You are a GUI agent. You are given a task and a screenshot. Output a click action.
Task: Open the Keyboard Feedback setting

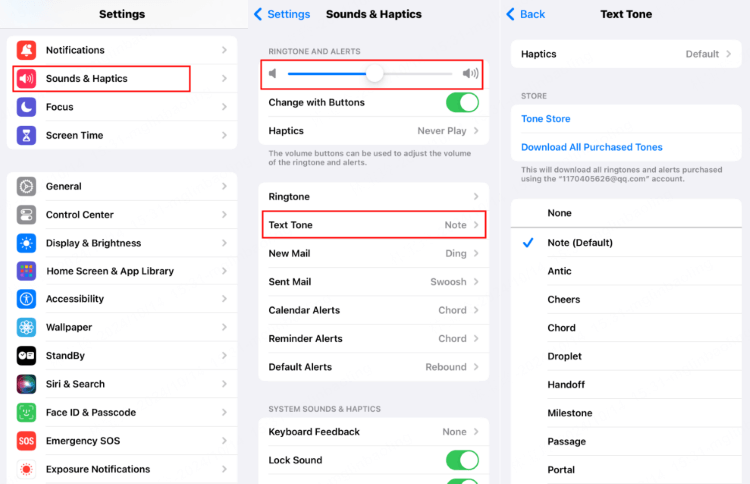pos(373,432)
